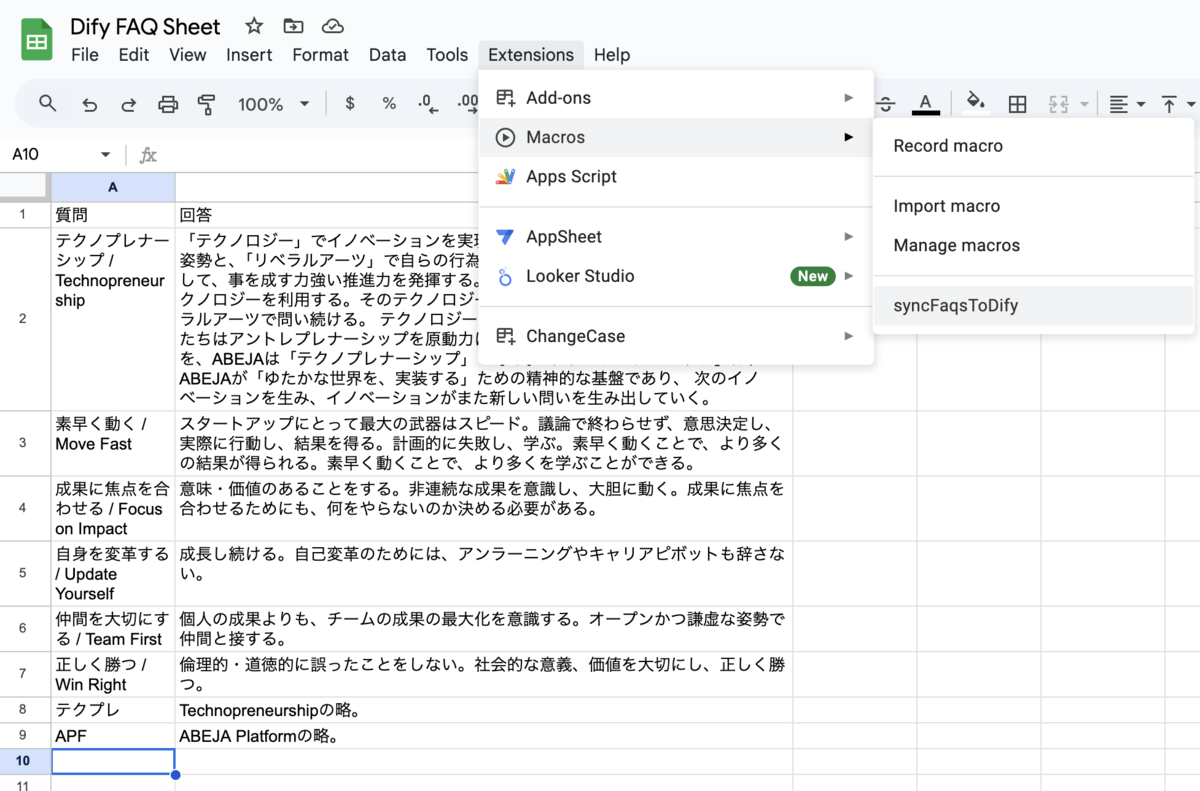Click the select-all corner box
1200x791 pixels.
[x=25, y=187]
